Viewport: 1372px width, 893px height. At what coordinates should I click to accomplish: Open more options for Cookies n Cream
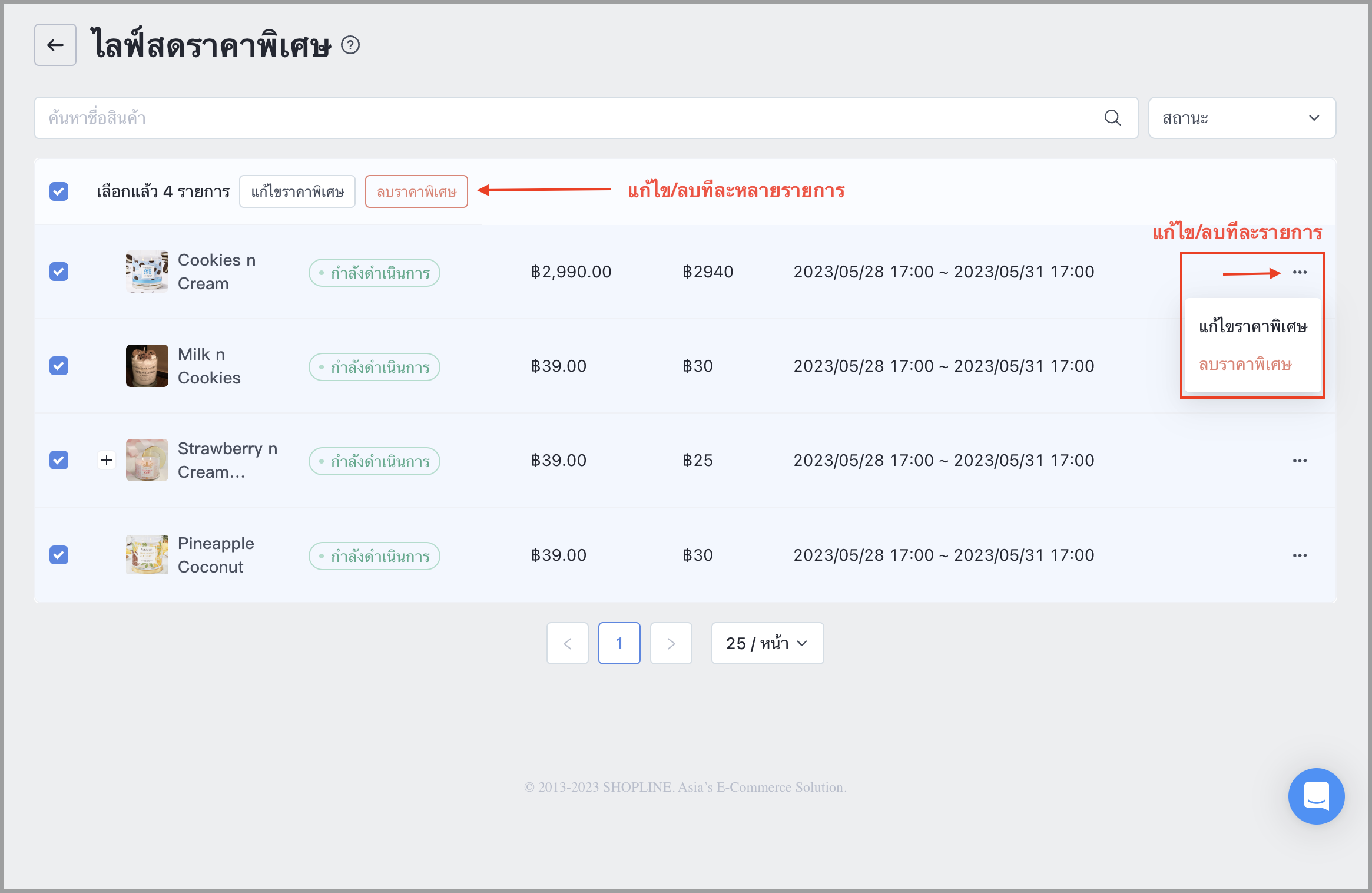point(1300,272)
